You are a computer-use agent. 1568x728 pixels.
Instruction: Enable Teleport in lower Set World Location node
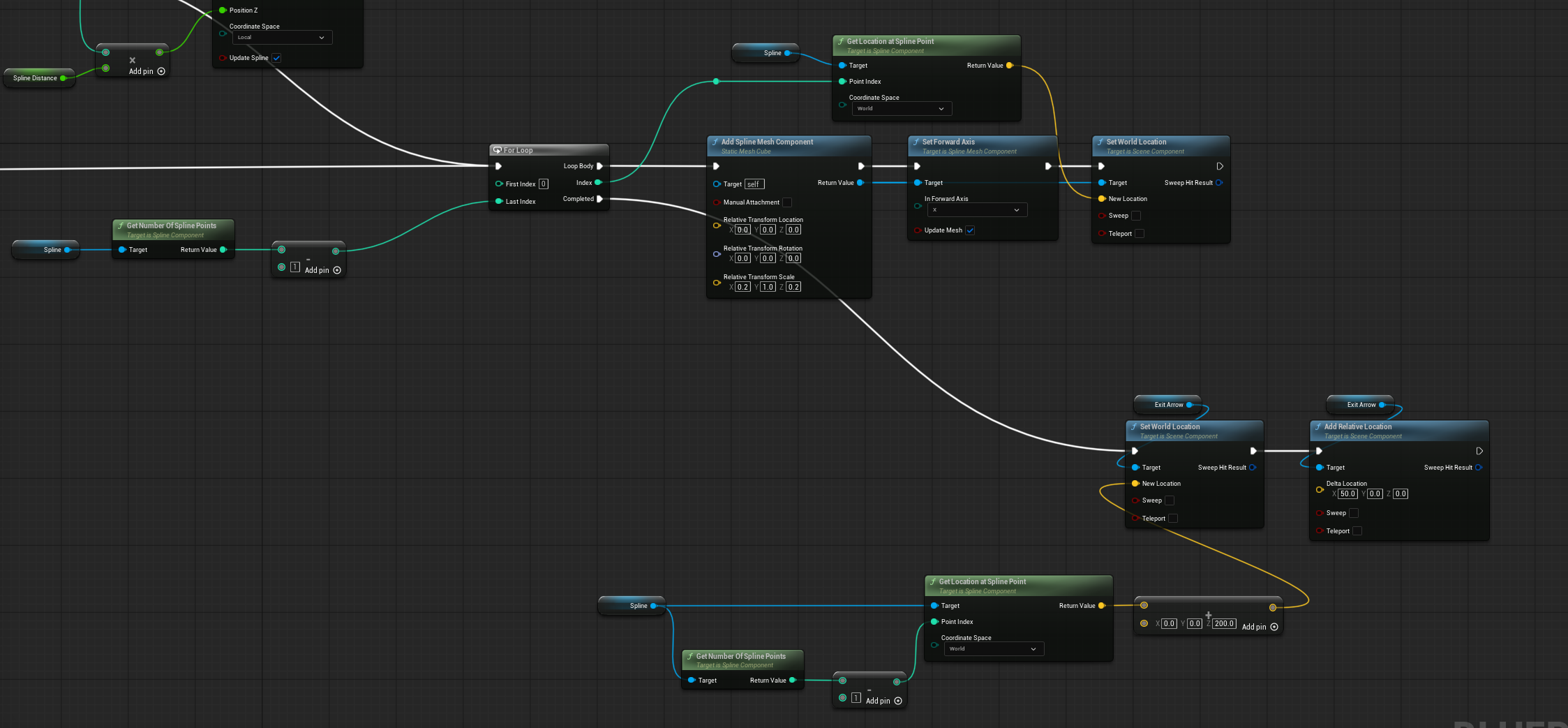(1173, 519)
